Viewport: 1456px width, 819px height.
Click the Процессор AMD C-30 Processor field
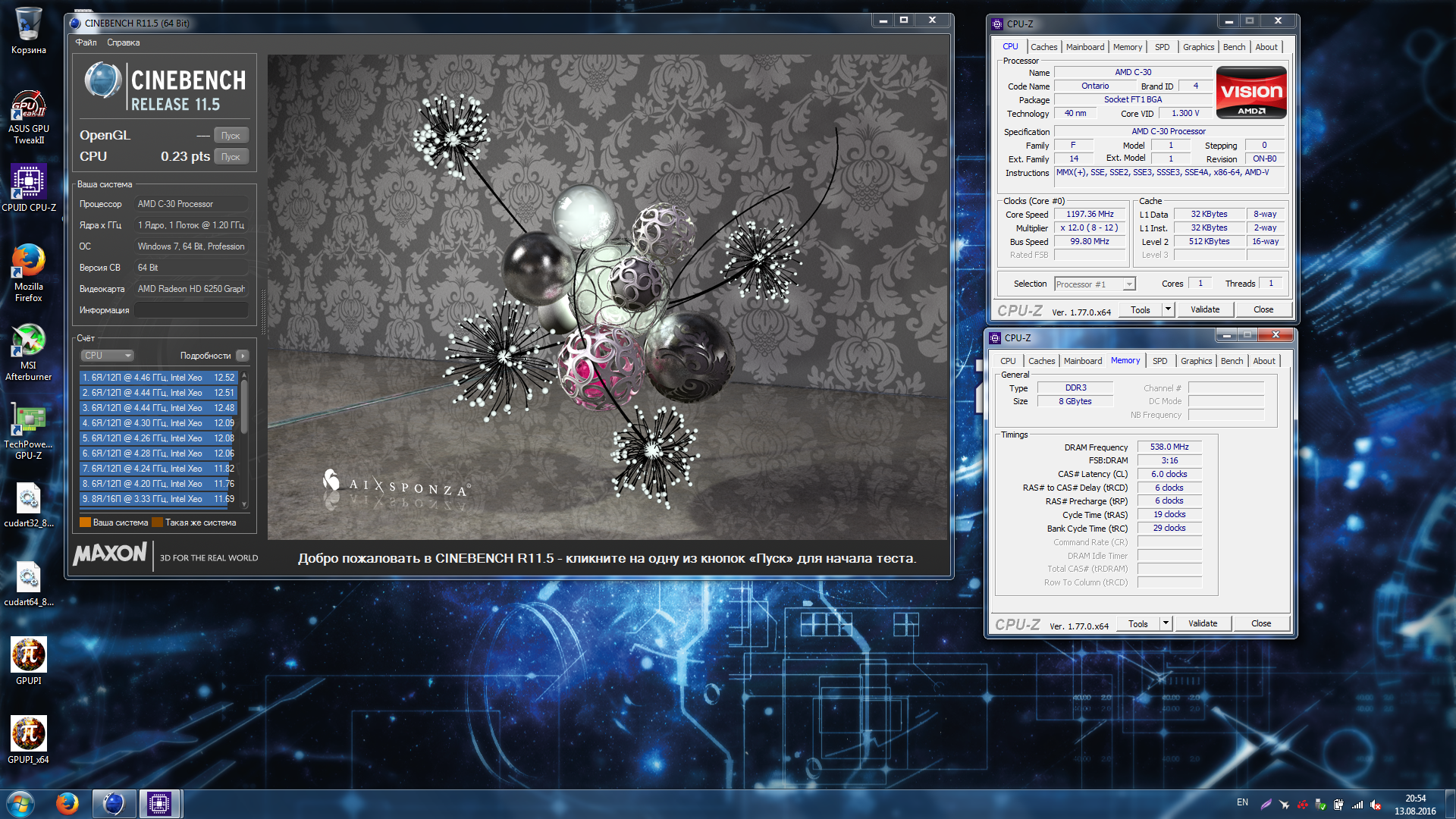[x=192, y=204]
